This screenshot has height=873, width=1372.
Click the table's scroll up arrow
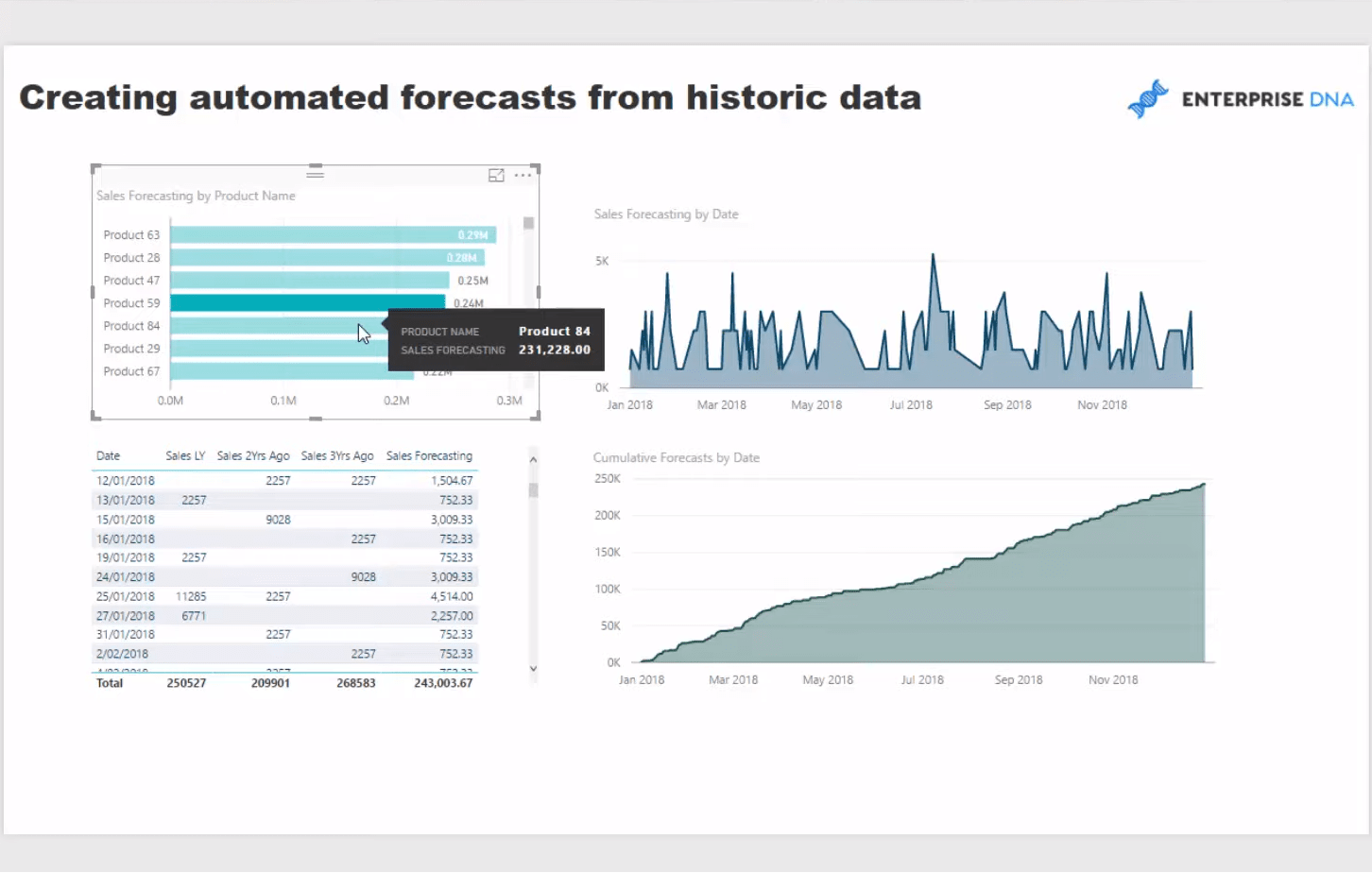click(533, 460)
